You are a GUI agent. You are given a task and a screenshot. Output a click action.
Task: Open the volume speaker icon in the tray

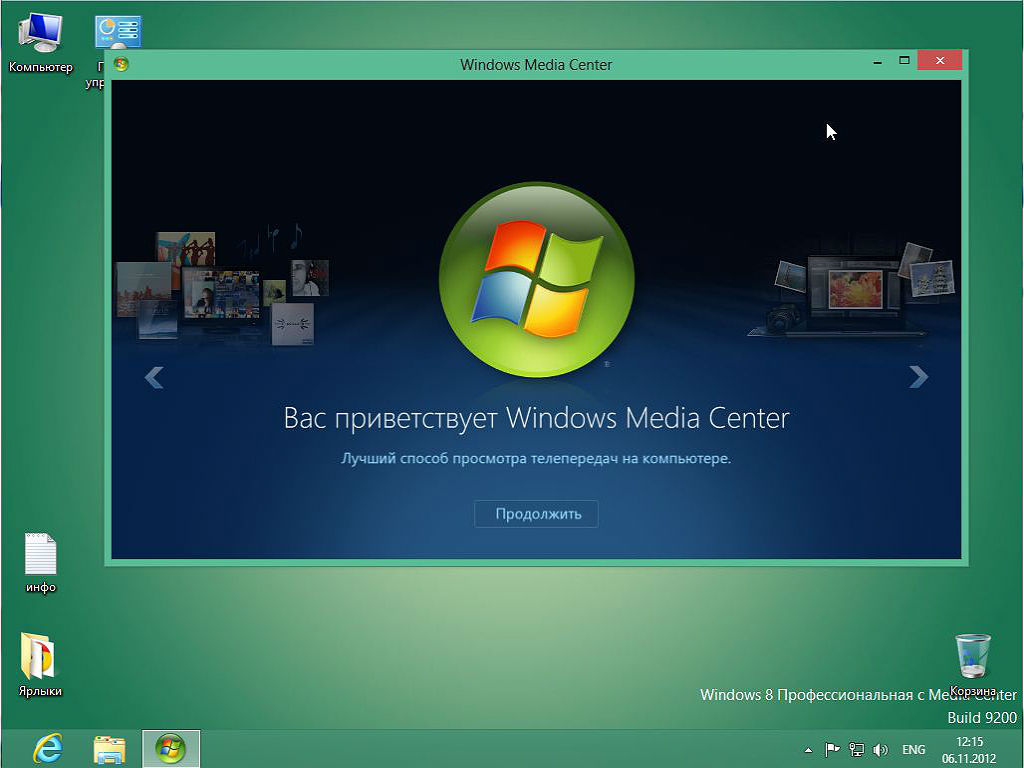[x=880, y=750]
